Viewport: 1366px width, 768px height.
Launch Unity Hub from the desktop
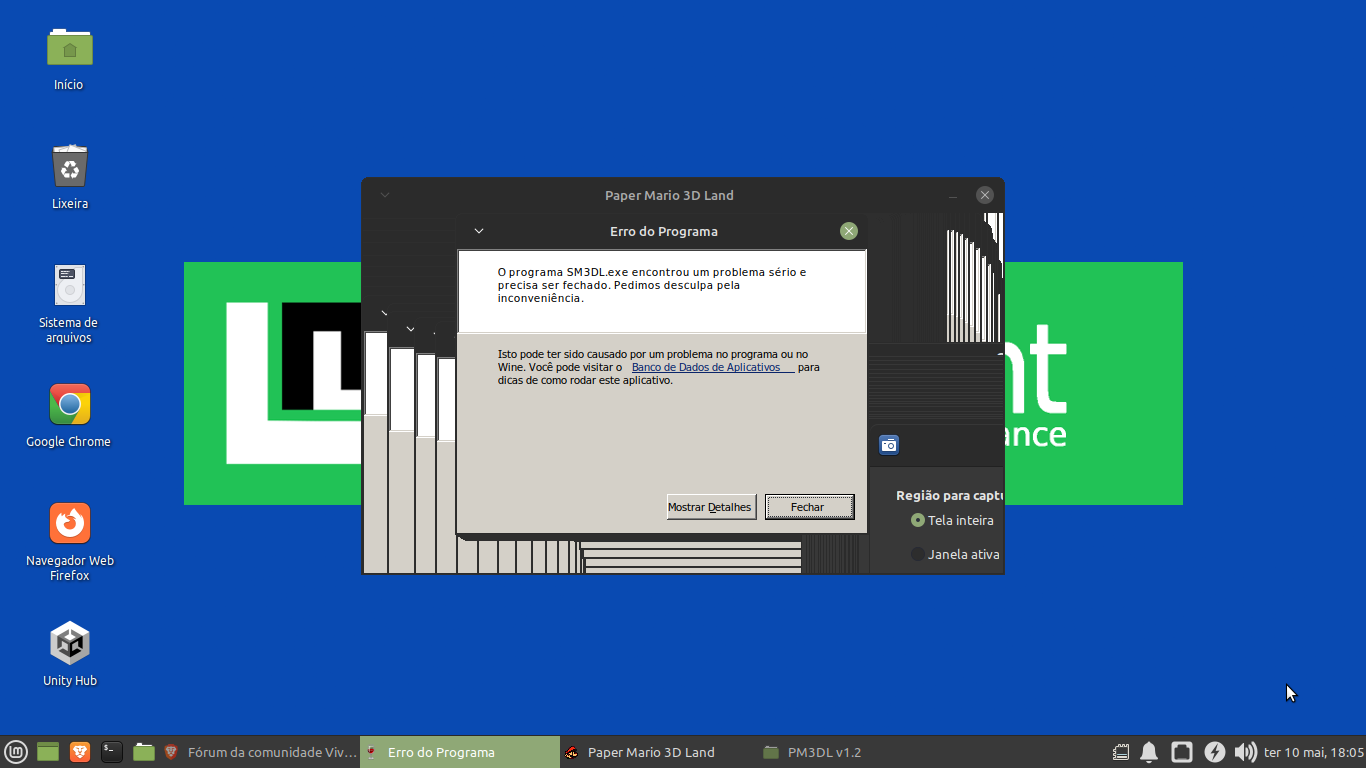pyautogui.click(x=70, y=643)
